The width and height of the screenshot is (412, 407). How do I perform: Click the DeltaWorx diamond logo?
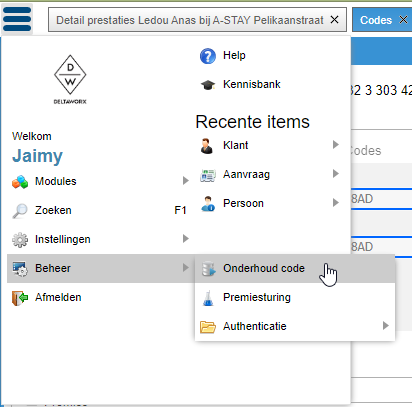(x=70, y=79)
